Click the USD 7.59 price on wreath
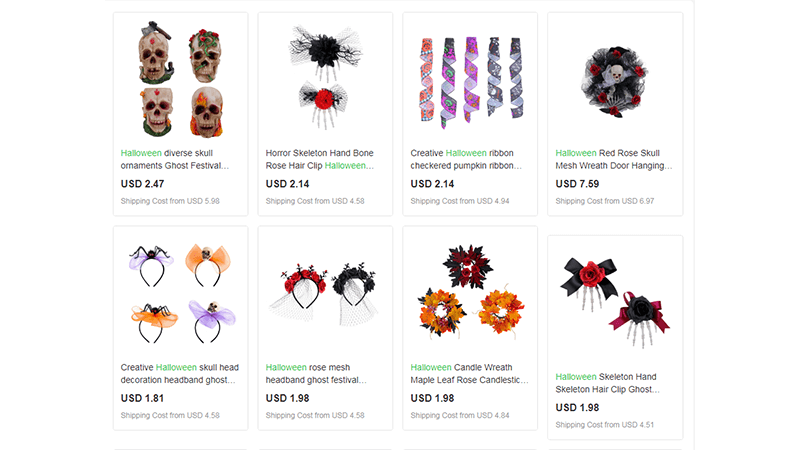 point(577,184)
